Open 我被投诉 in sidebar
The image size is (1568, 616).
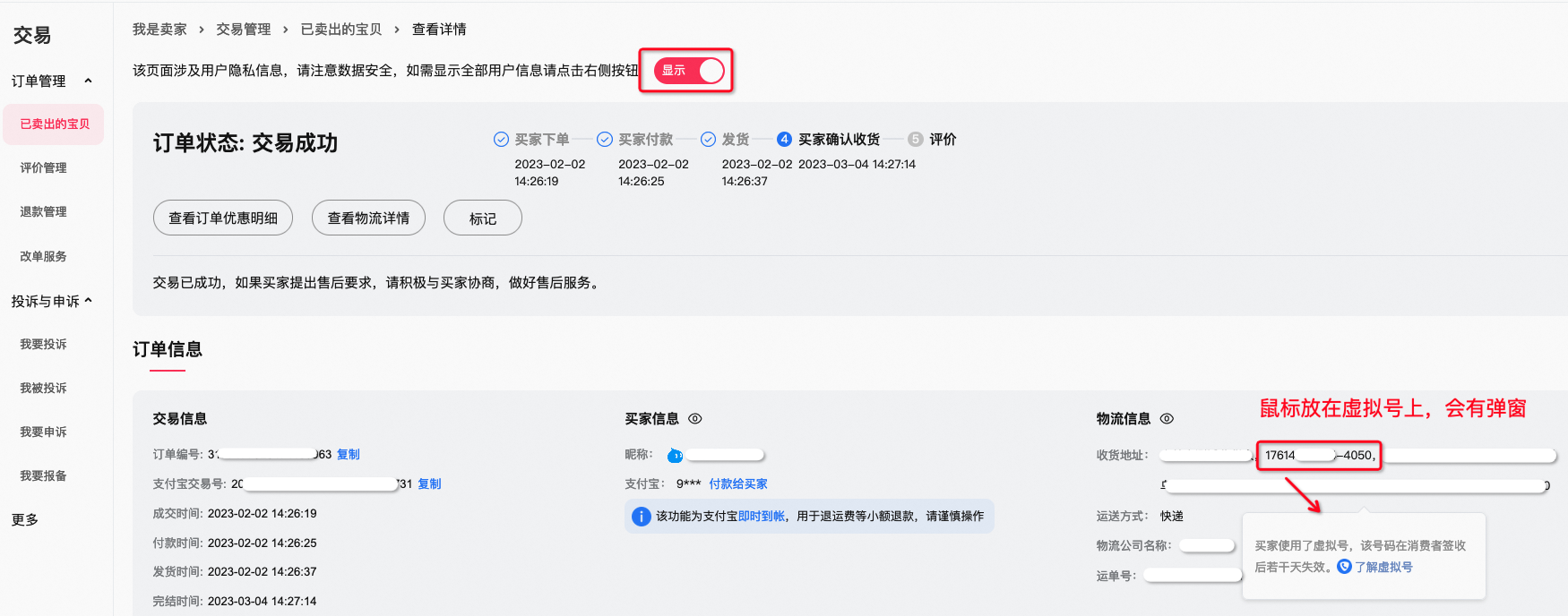43,388
